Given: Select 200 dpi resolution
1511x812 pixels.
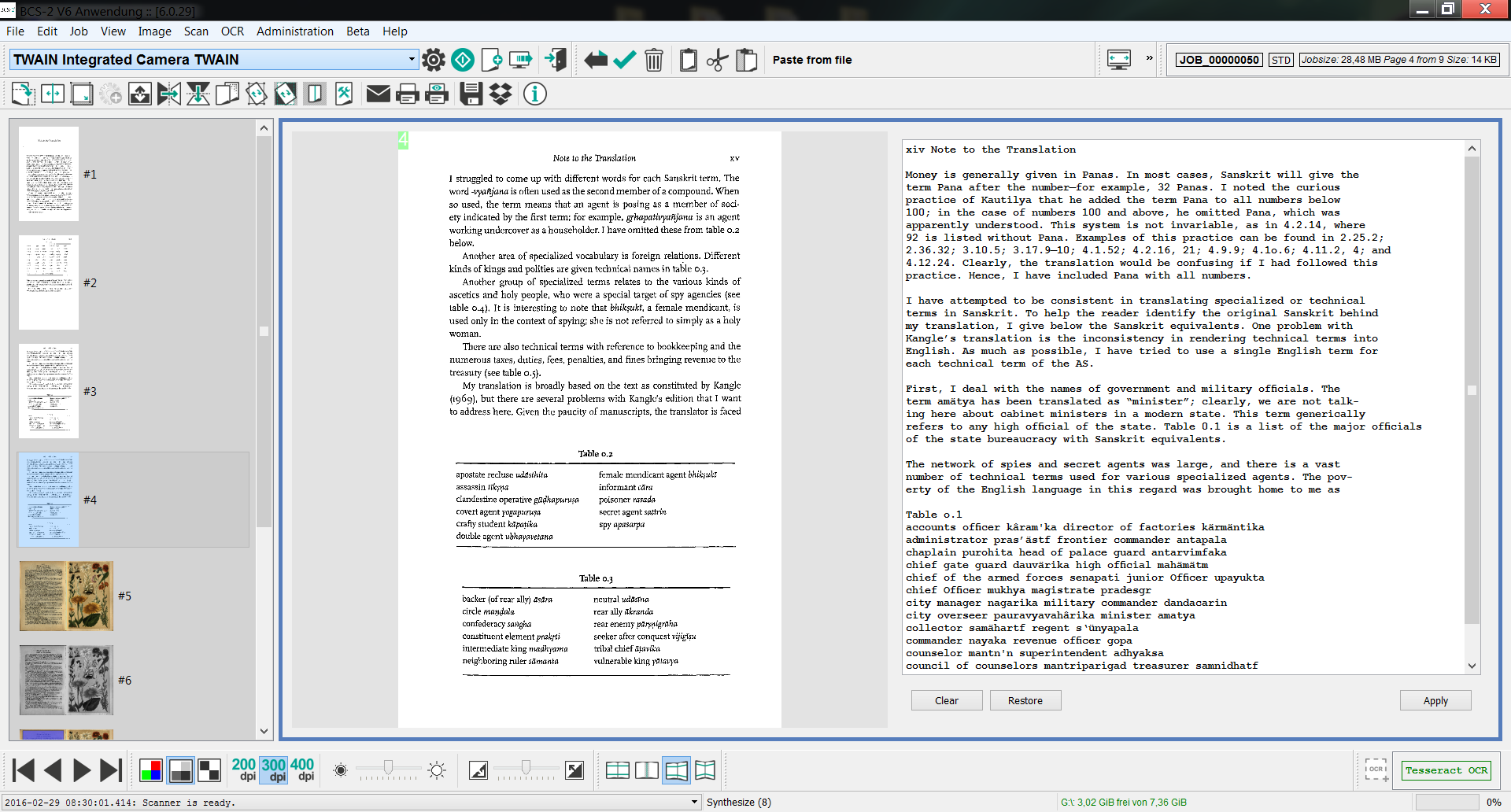Looking at the screenshot, I should pos(244,770).
